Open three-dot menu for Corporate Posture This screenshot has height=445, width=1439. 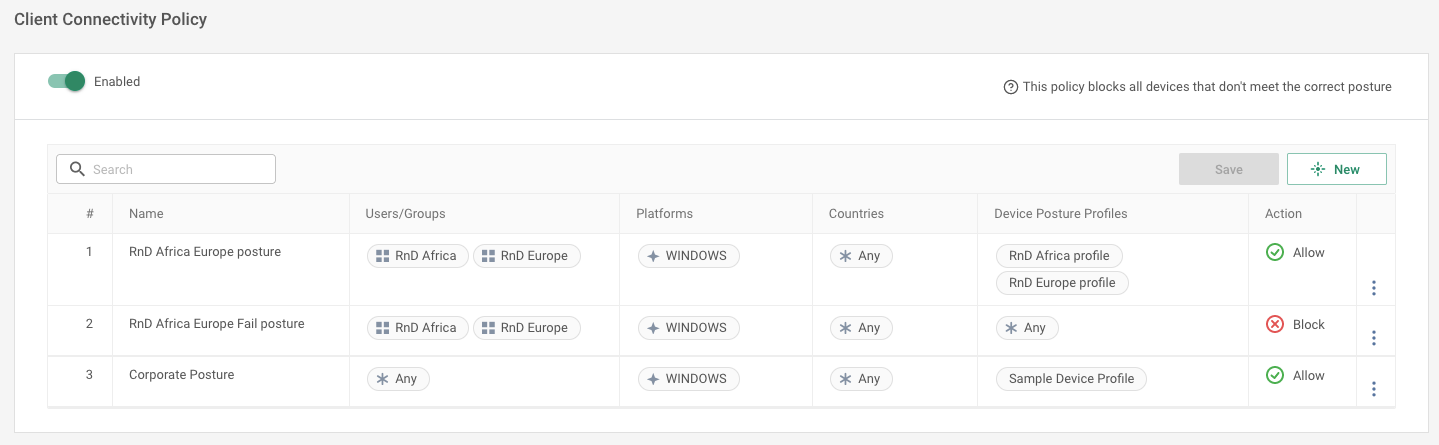[1374, 389]
